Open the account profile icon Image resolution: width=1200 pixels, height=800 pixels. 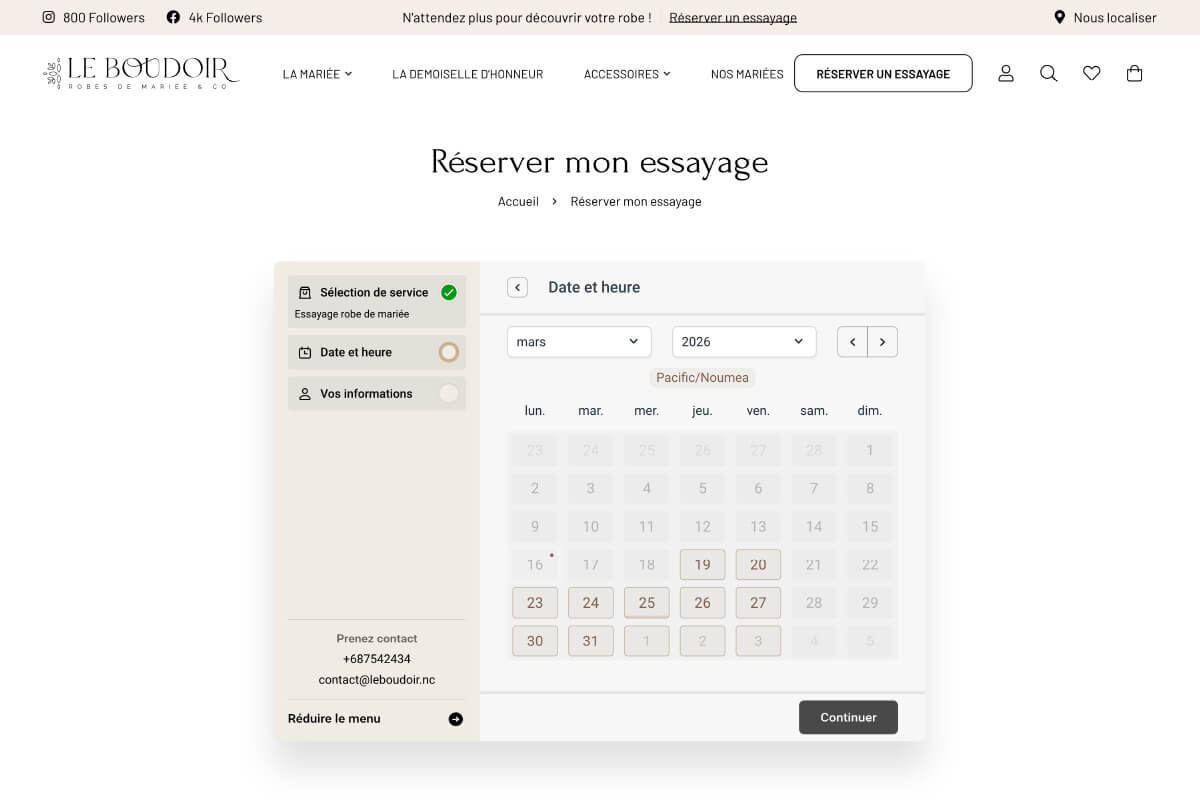point(1005,73)
